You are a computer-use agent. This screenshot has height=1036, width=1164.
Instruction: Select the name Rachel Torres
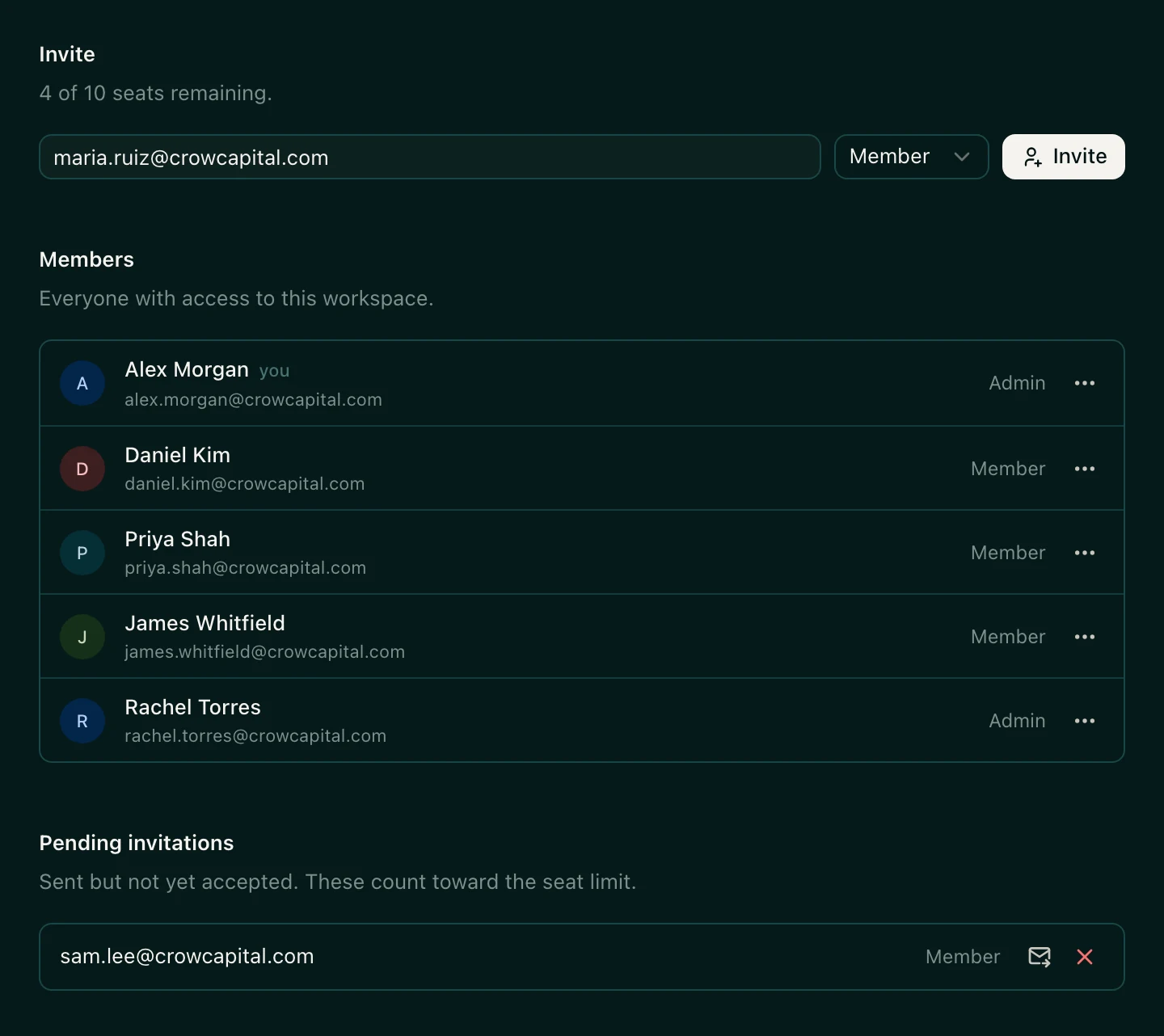(x=193, y=707)
